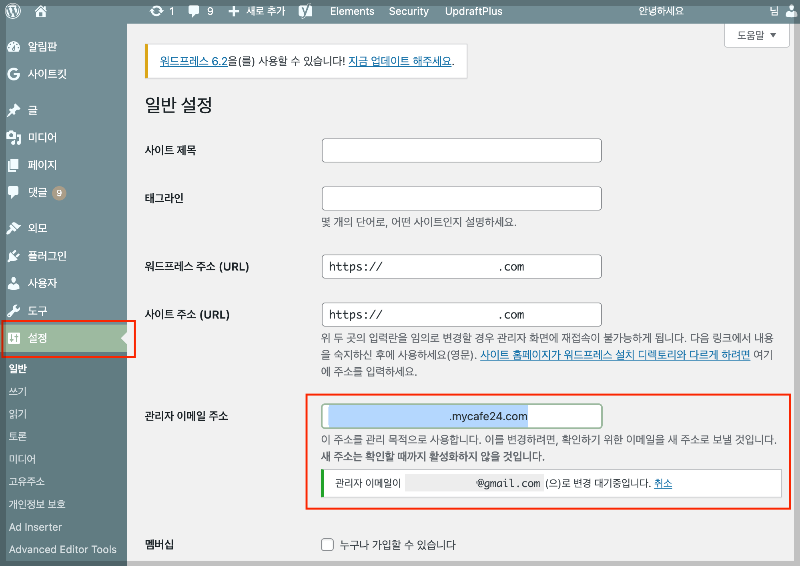Open 안녕하세요 account menu
This screenshot has height=566, width=800.
tap(661, 11)
